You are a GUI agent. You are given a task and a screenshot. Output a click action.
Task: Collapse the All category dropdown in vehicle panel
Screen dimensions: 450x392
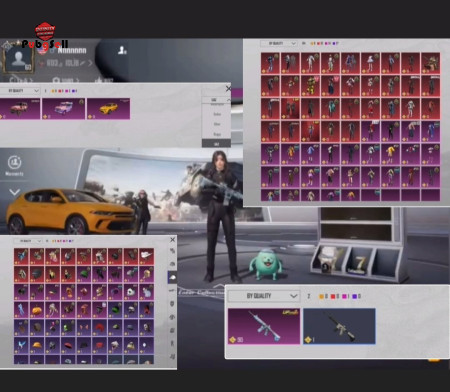tap(216, 100)
